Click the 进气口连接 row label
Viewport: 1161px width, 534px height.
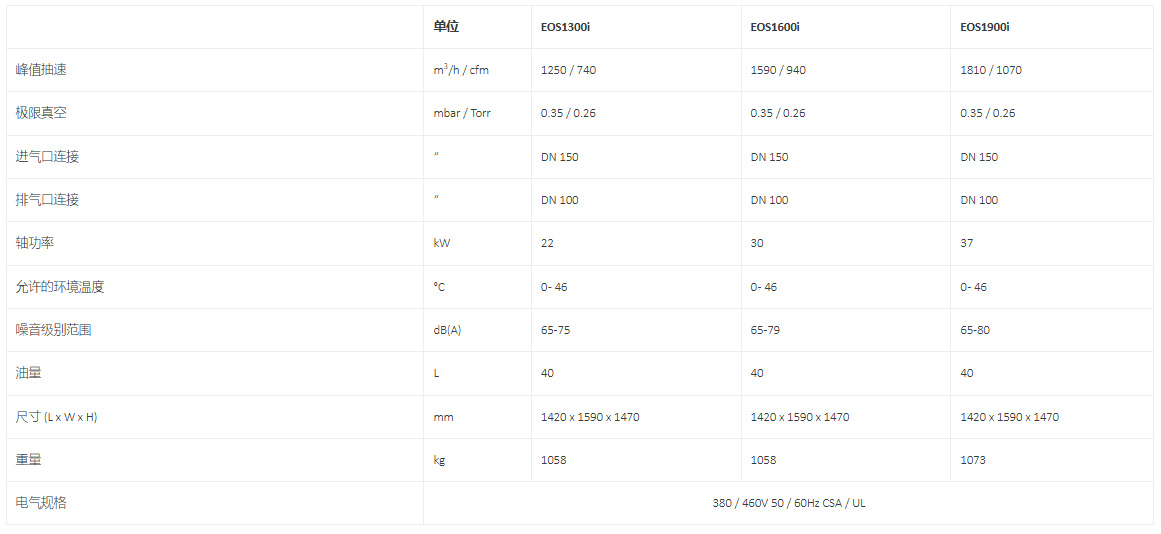point(48,157)
